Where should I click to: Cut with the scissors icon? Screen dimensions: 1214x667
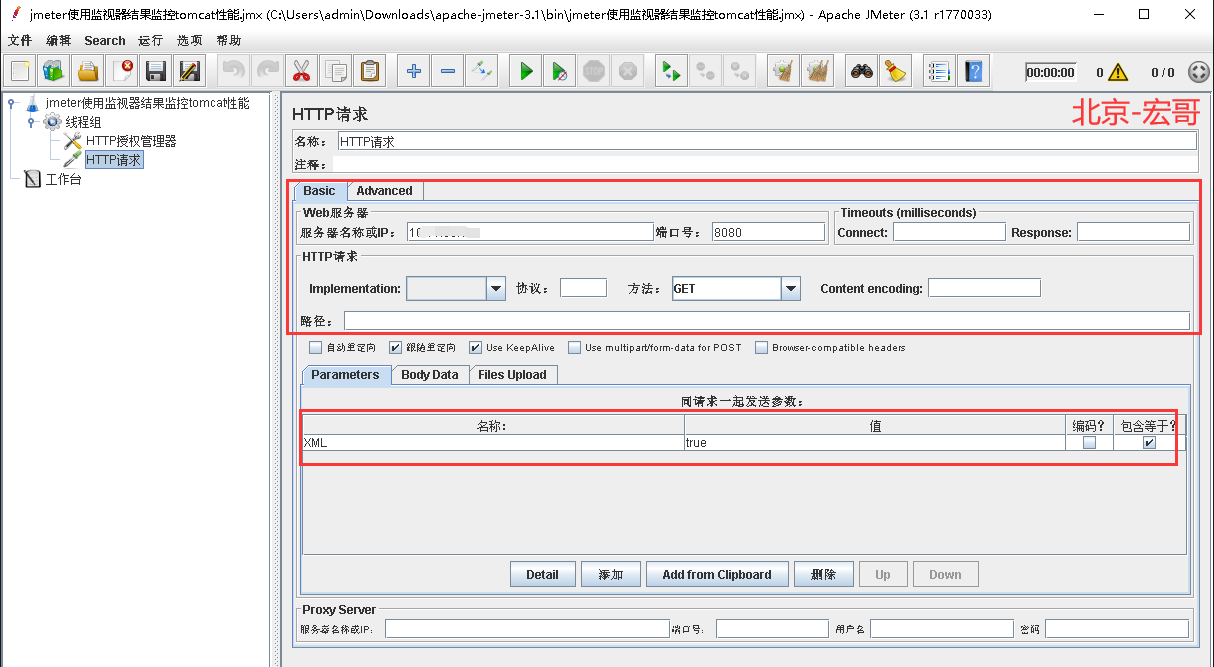point(301,71)
